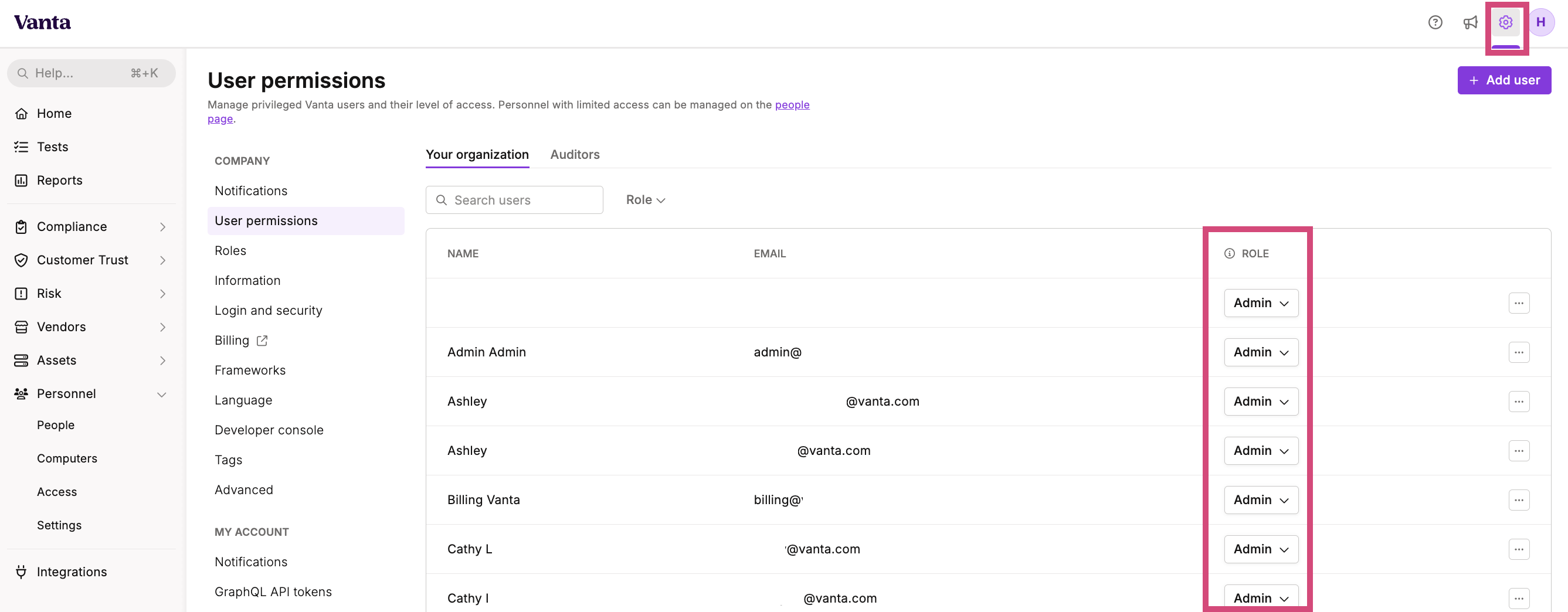Expand the Vendors menu chevron
The image size is (1568, 612).
tap(162, 327)
